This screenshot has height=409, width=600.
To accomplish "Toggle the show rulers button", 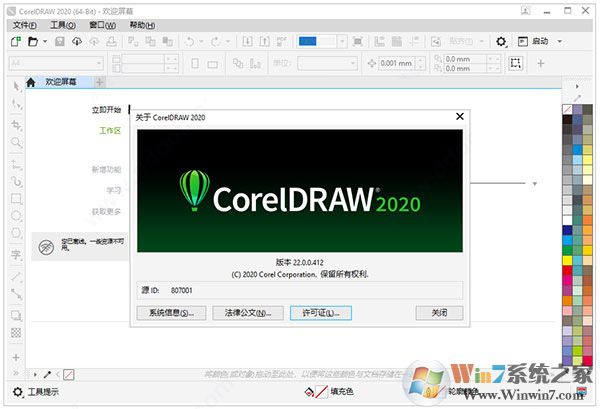I will coord(380,41).
